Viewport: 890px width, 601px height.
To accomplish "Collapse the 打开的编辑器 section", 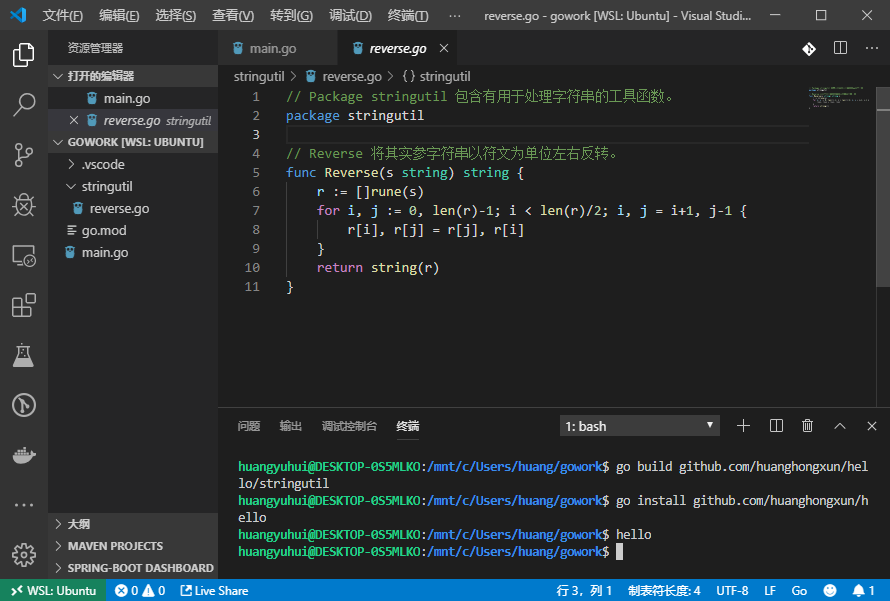I will pos(133,76).
